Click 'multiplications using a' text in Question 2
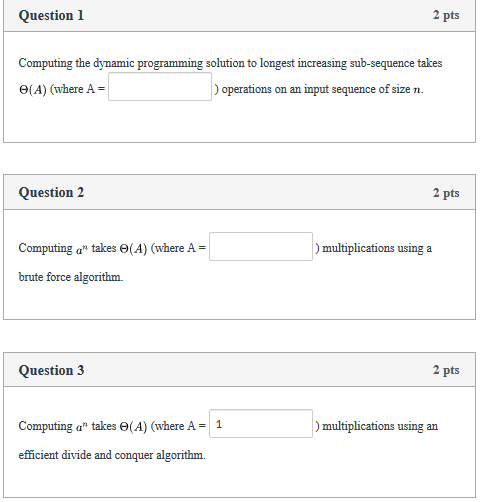The width and height of the screenshot is (481, 502). pos(377,248)
